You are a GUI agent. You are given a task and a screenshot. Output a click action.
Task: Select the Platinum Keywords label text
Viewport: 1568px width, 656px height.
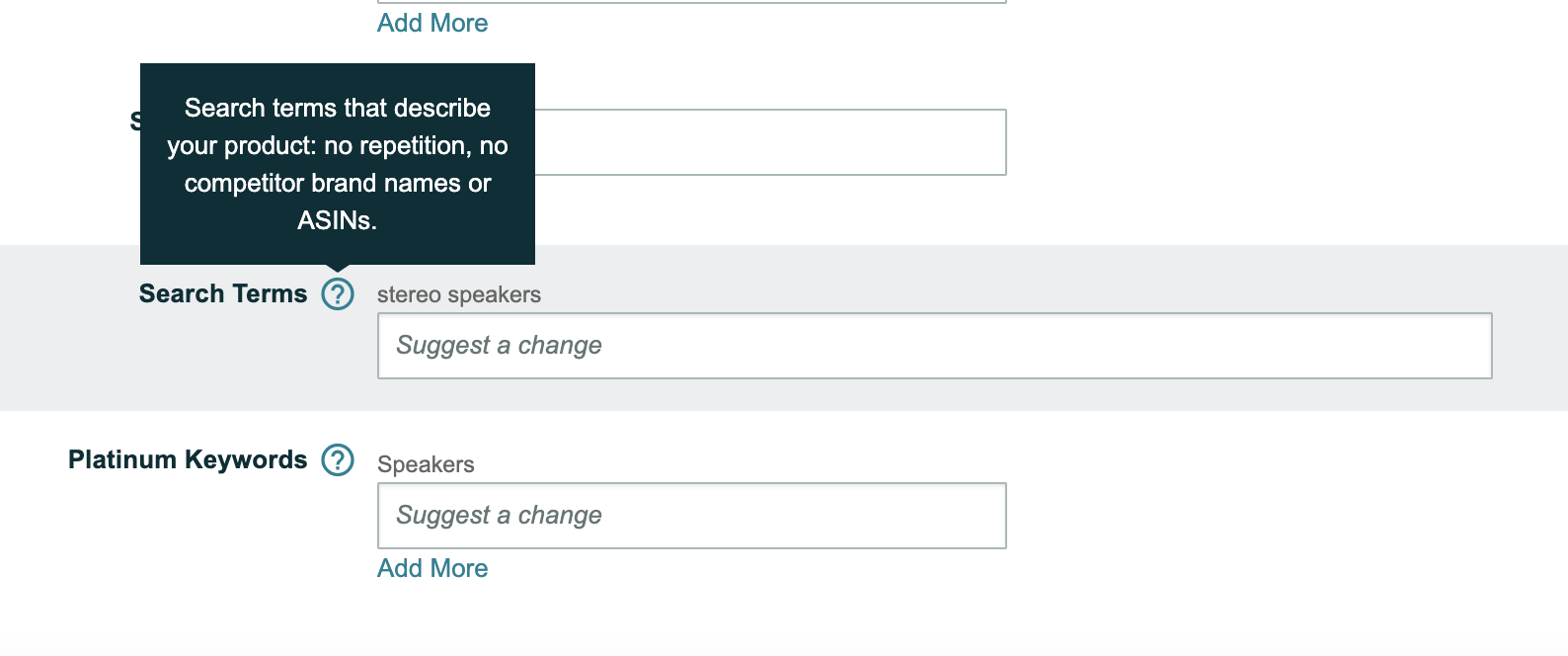click(x=188, y=460)
